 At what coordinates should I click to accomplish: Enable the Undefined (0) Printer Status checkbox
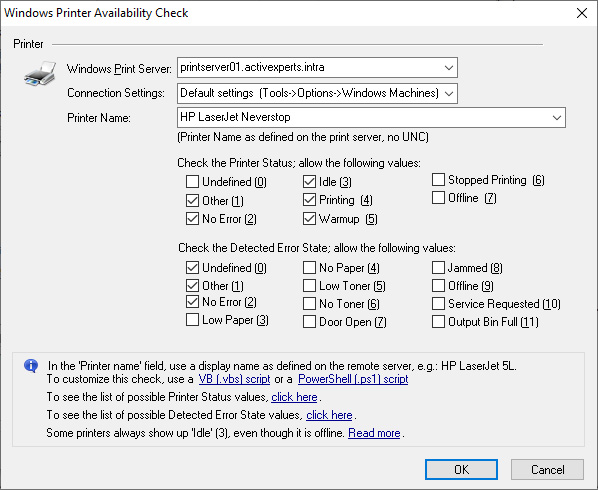[x=192, y=182]
